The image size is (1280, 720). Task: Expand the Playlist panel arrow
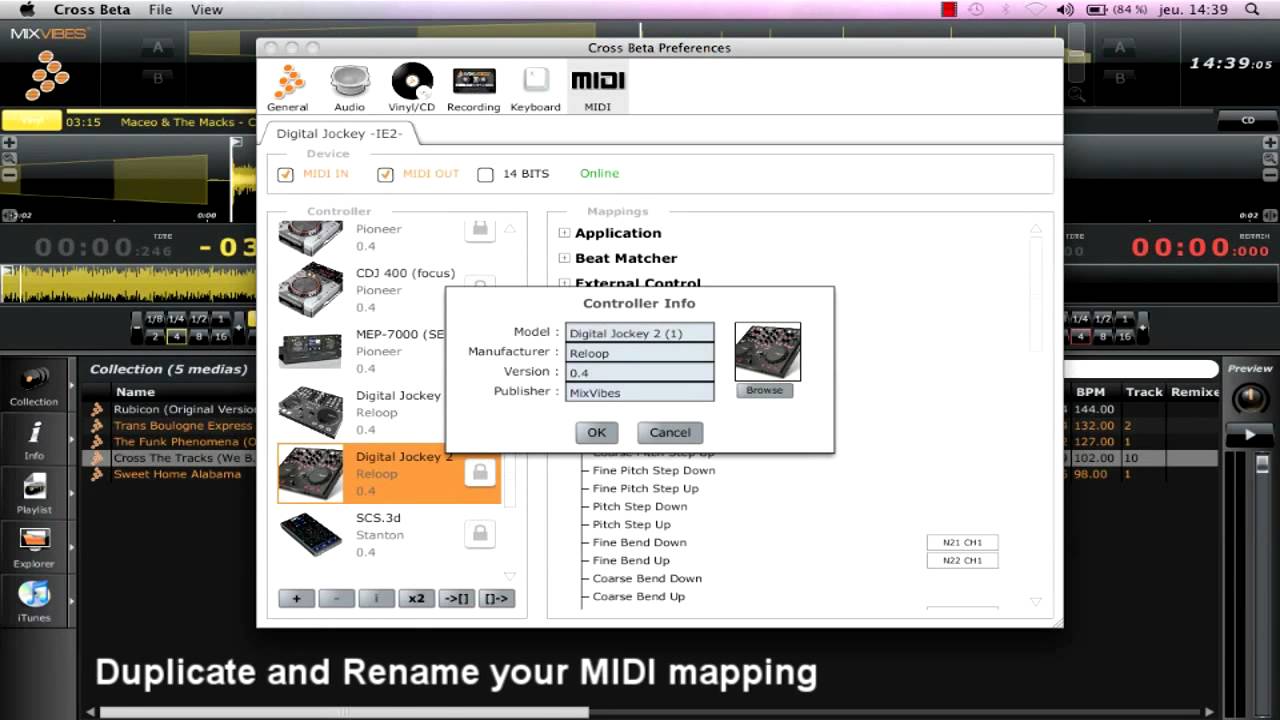click(71, 493)
